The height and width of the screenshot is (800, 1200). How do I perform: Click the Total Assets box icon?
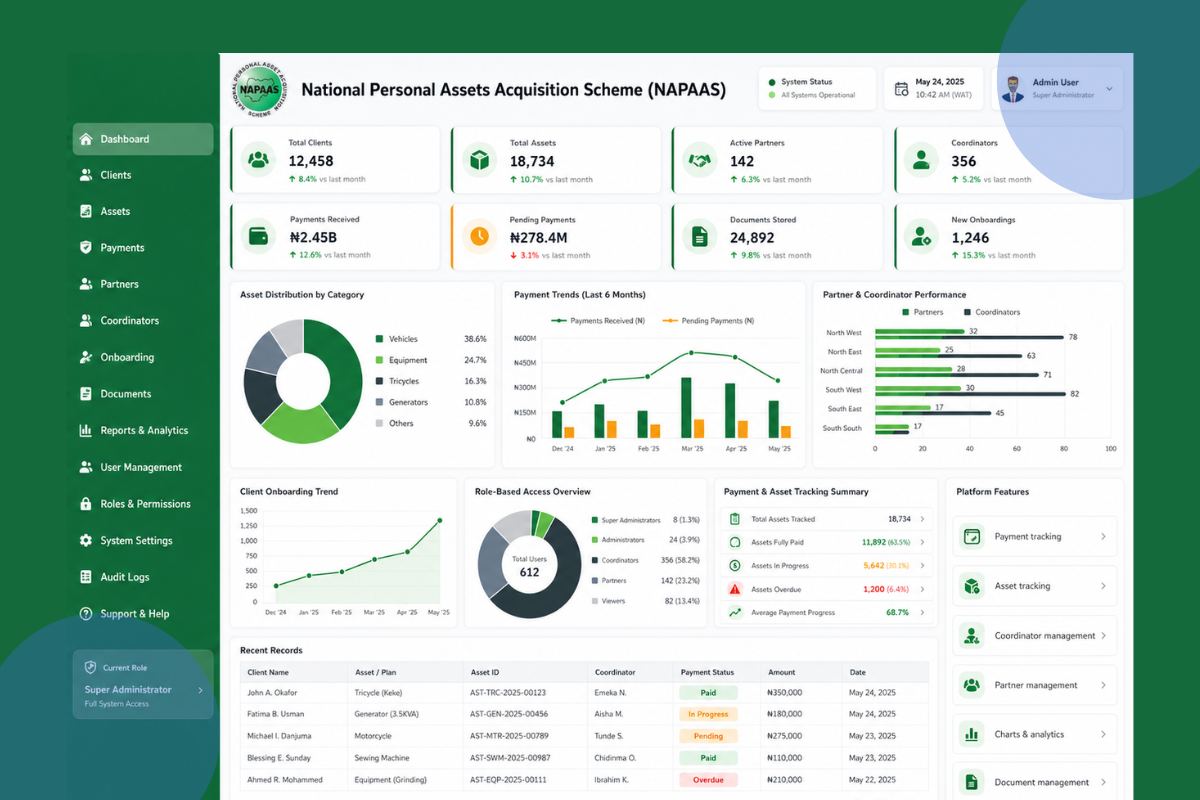coord(479,160)
